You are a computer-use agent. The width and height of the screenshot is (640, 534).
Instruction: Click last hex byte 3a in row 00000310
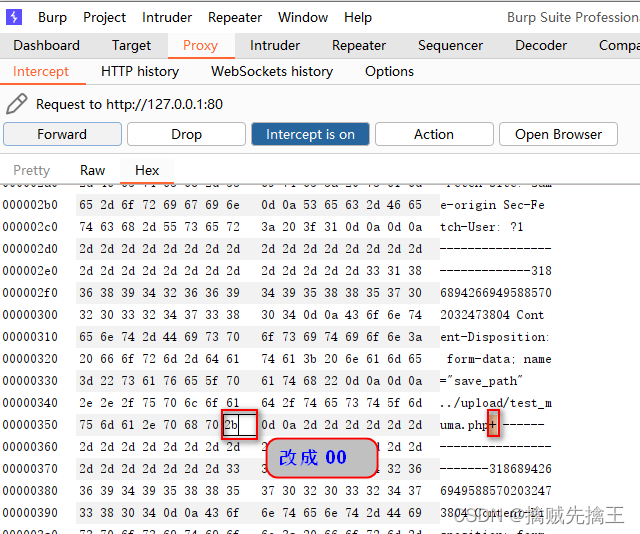click(x=415, y=337)
